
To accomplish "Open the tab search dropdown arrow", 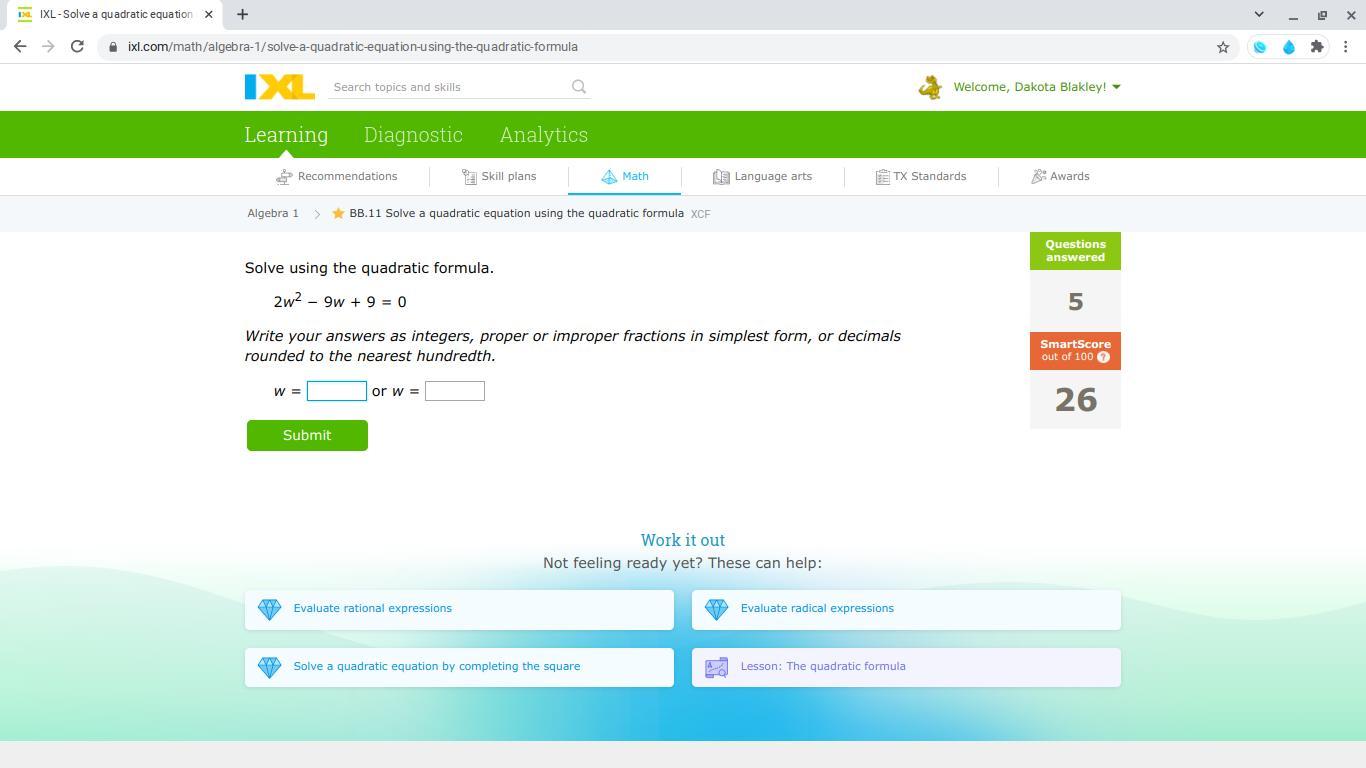I will [x=1259, y=14].
